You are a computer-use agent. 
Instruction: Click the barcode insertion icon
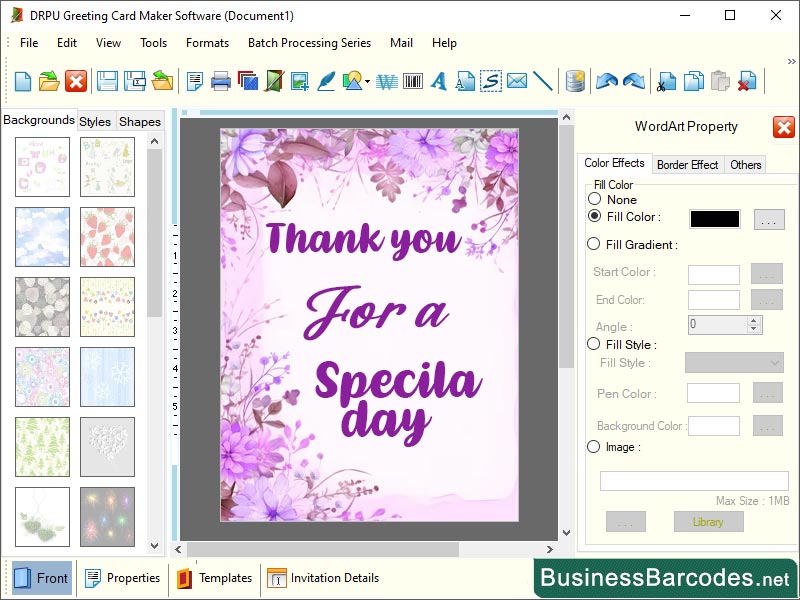tap(411, 82)
